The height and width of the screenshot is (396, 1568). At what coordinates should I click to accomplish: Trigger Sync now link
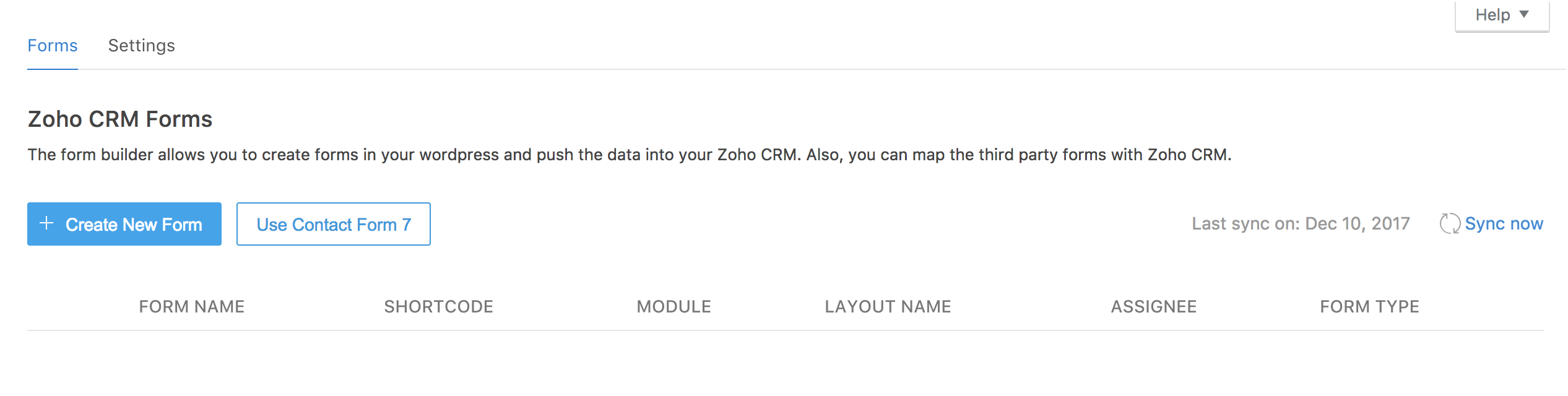click(x=1504, y=223)
